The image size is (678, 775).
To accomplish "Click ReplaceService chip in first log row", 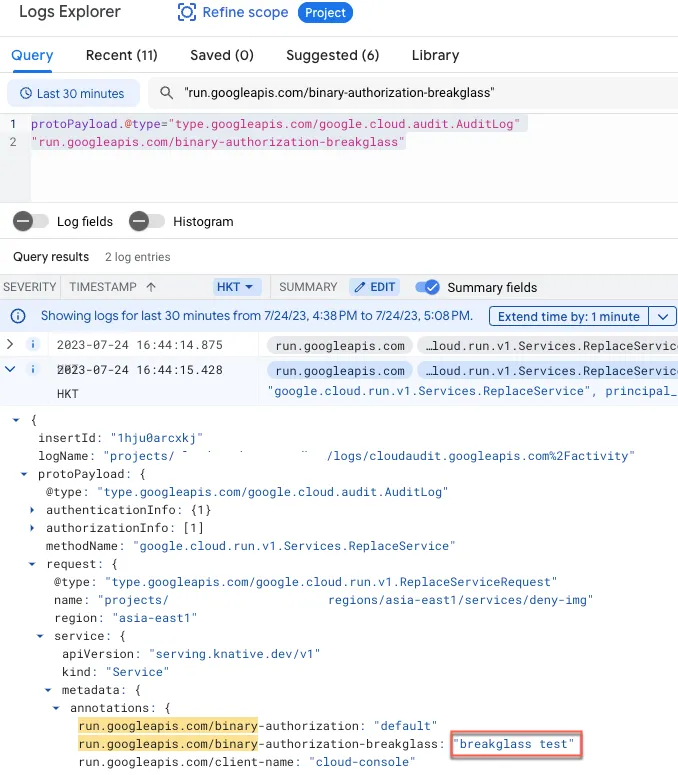I will (548, 346).
